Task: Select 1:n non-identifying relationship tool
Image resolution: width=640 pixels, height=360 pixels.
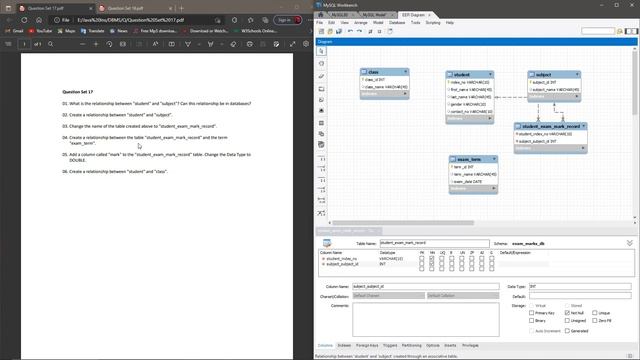Action: point(322,169)
